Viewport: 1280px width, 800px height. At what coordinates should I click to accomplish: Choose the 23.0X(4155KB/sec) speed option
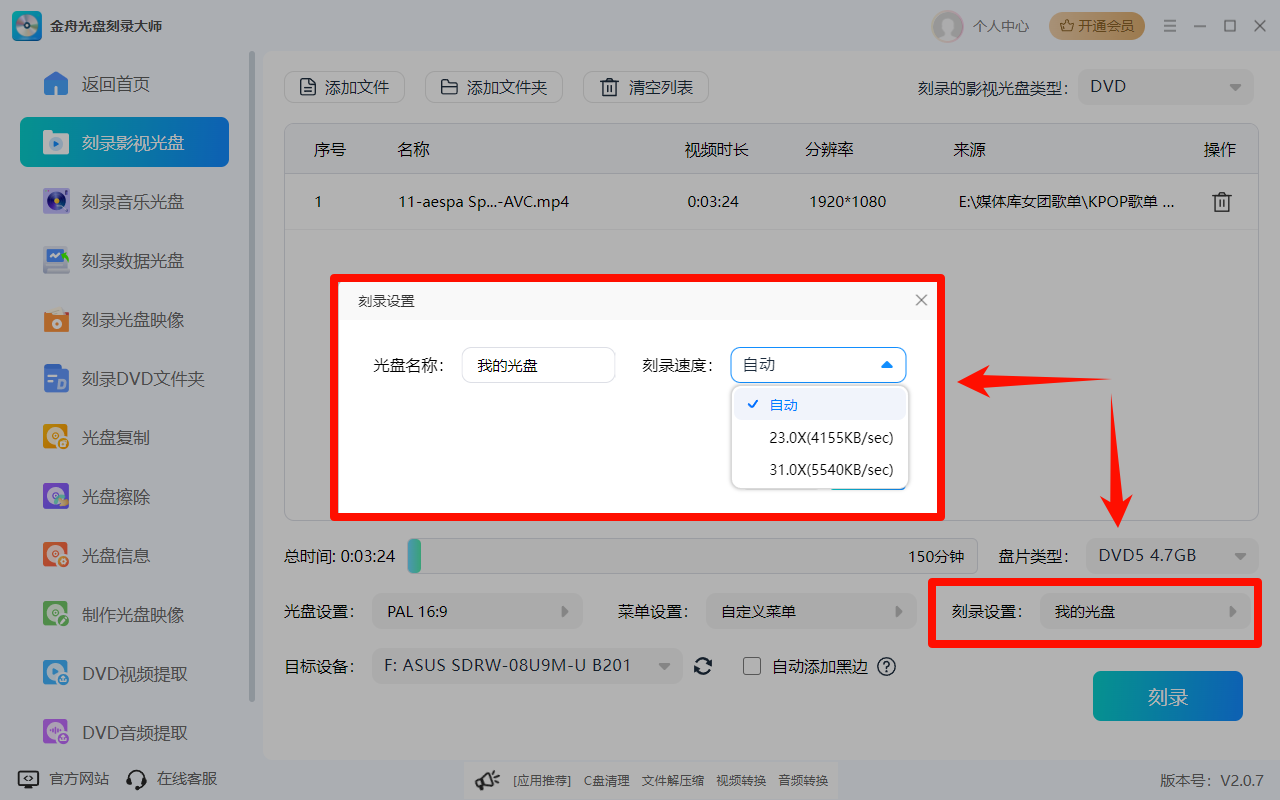(819, 438)
